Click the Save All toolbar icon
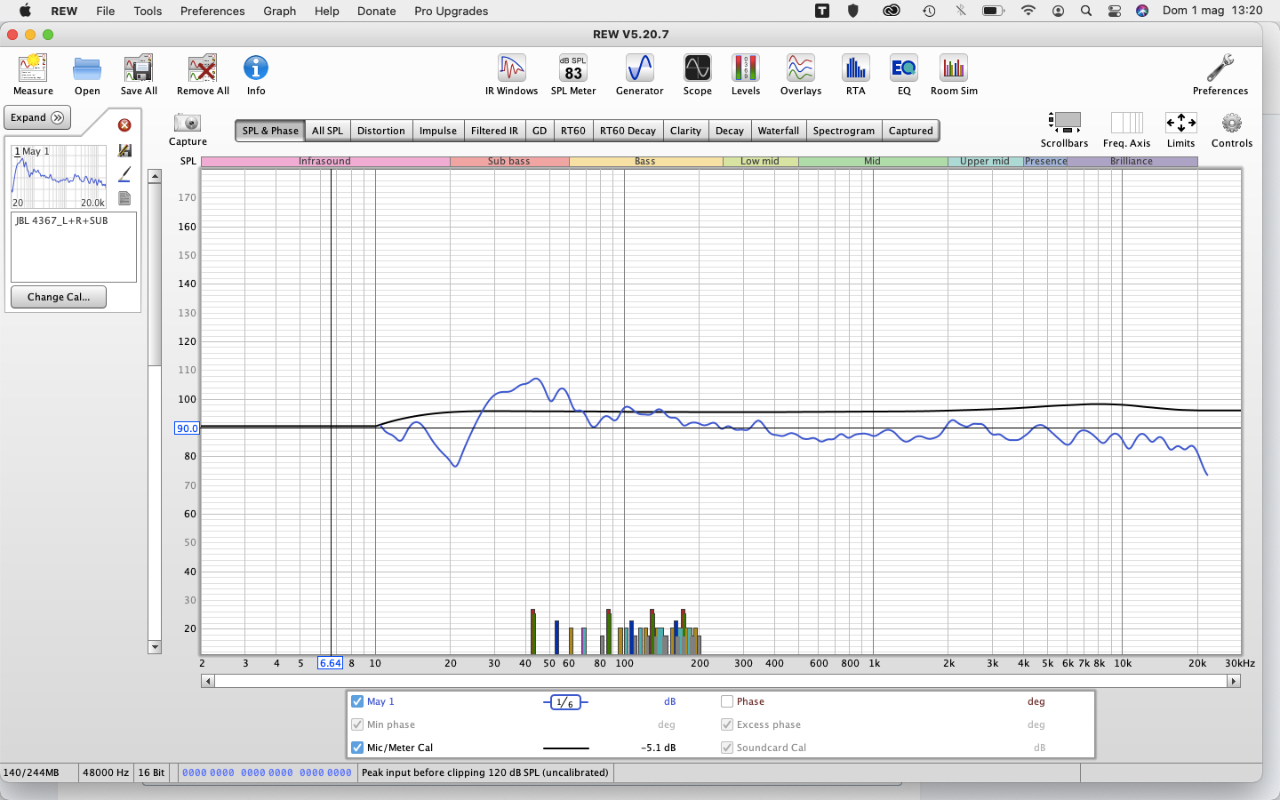 (138, 75)
